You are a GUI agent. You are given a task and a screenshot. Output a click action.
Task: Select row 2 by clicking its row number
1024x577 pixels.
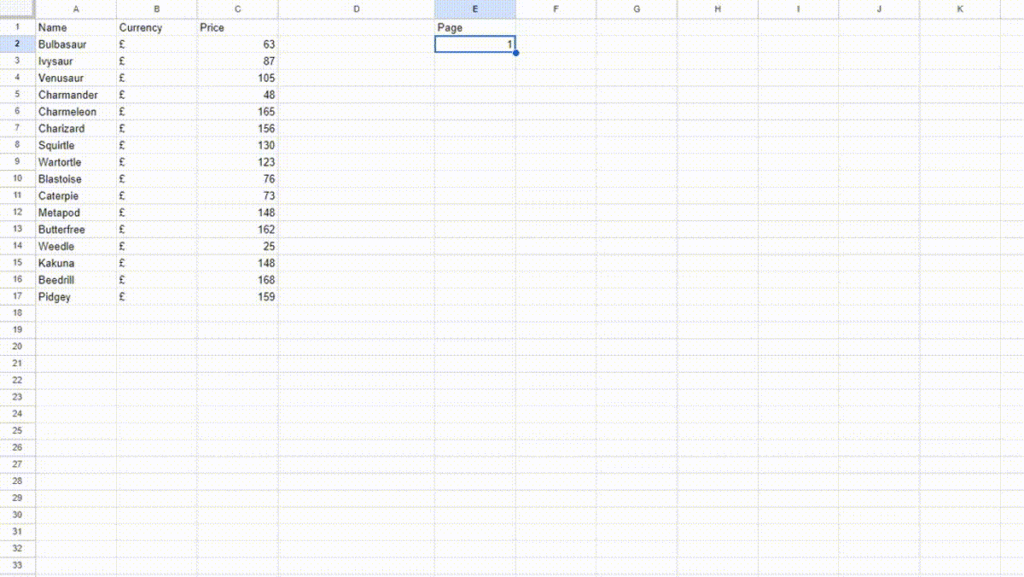coord(16,44)
